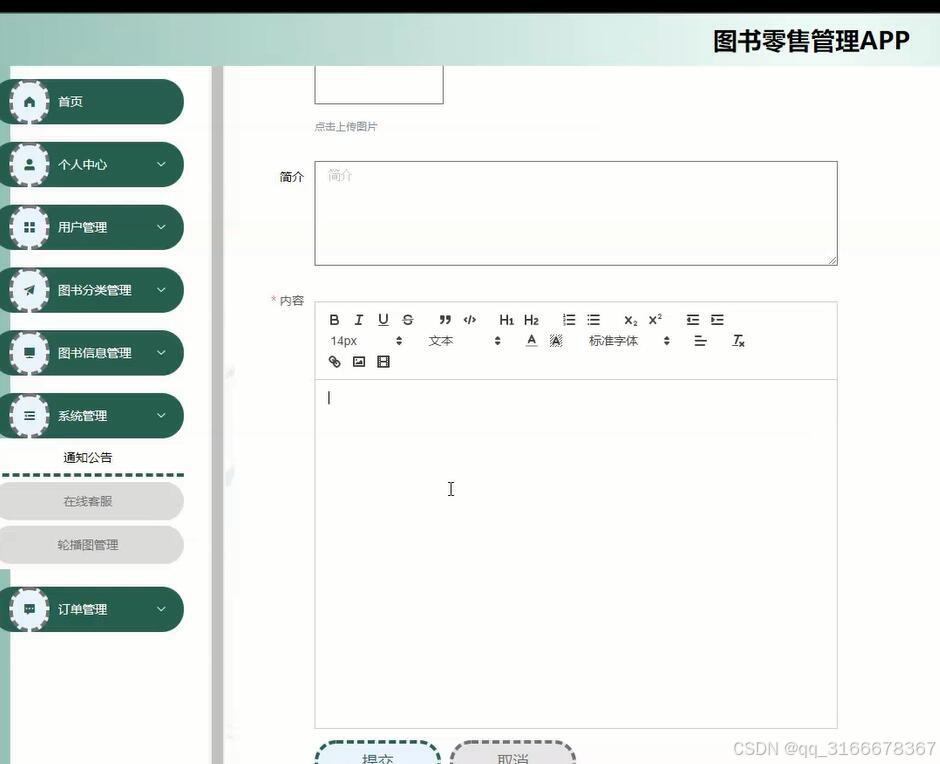
Task: Open the text background color picker
Action: (556, 341)
